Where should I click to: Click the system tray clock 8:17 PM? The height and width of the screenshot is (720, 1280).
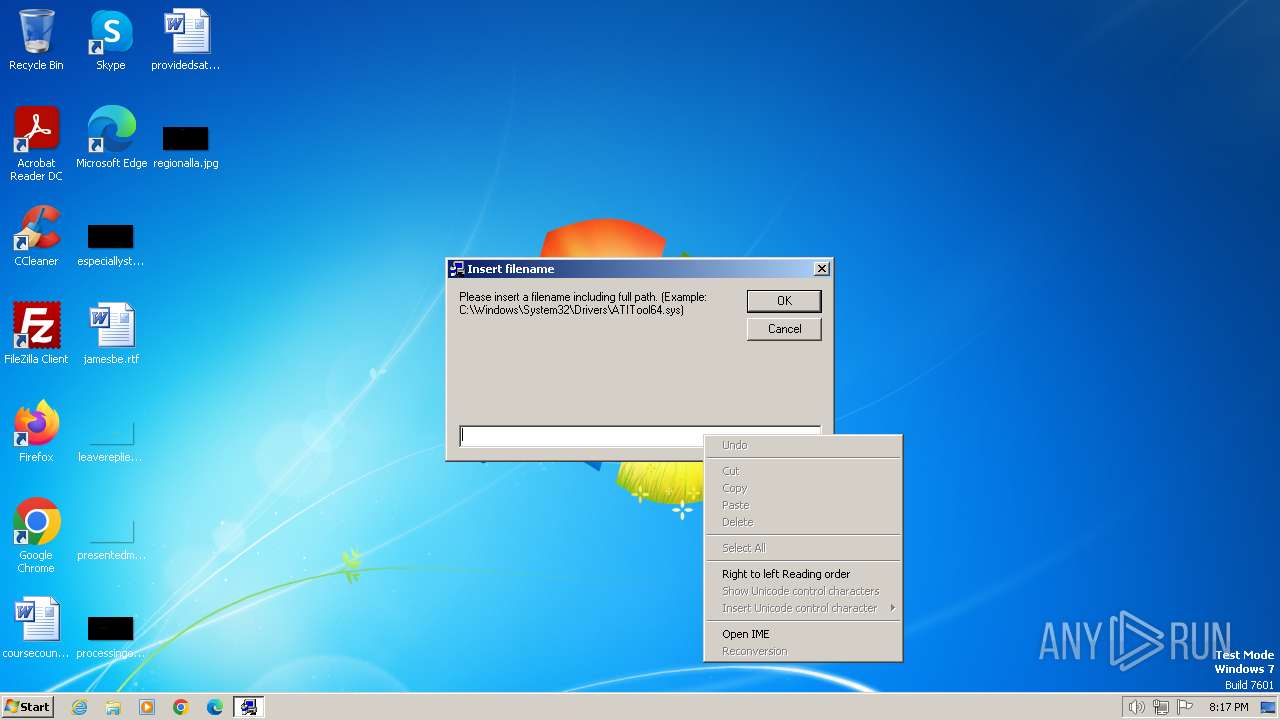[x=1228, y=707]
